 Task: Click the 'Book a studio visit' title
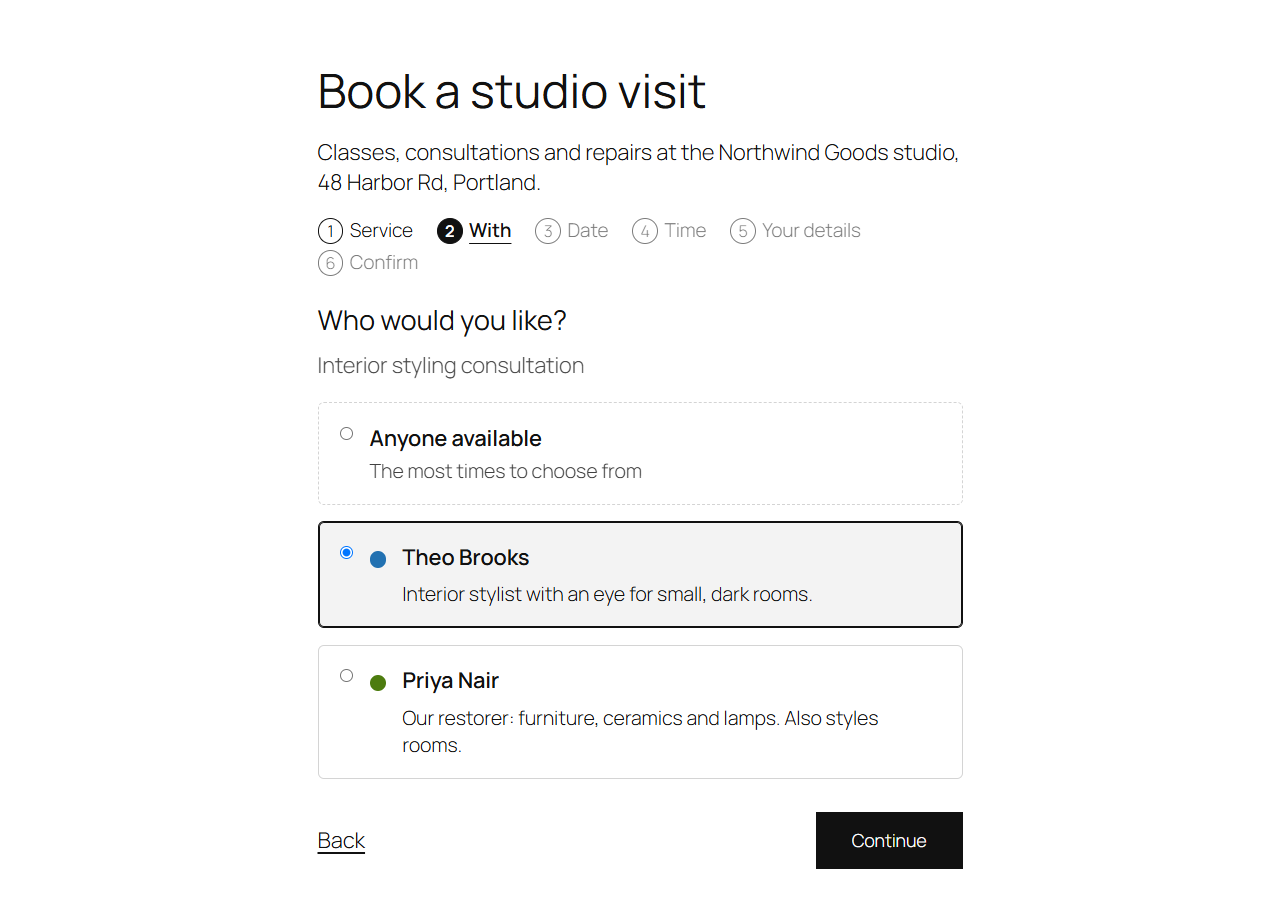(512, 91)
